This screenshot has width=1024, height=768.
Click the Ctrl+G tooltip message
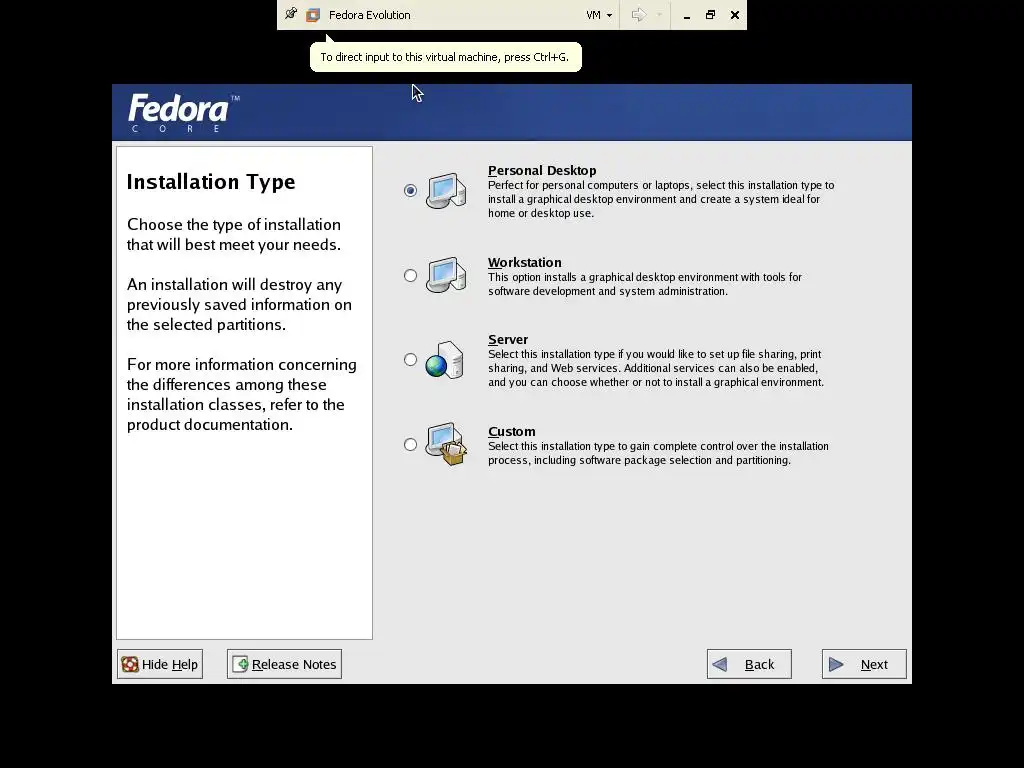445,57
